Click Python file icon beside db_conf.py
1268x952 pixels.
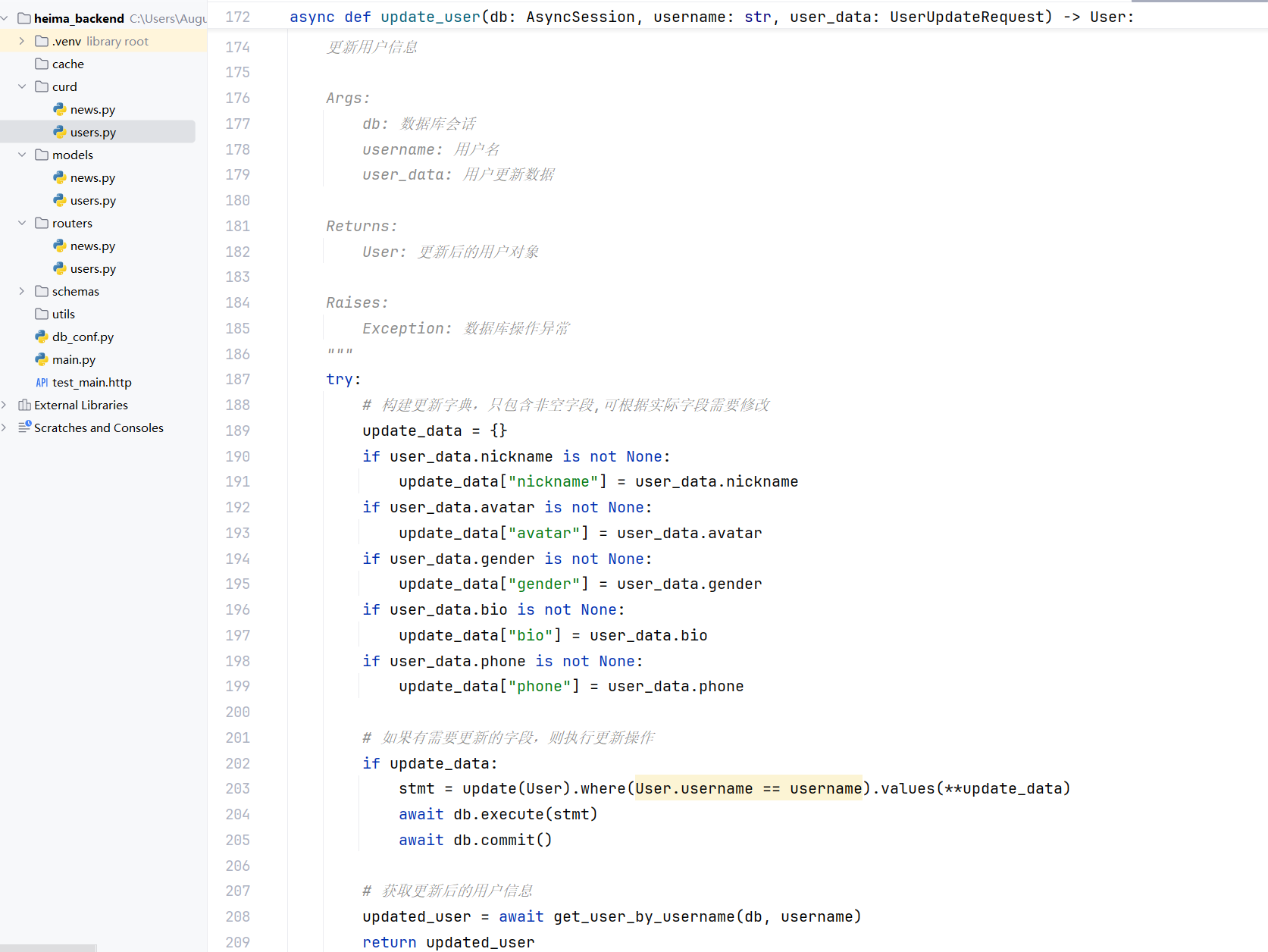(x=42, y=337)
